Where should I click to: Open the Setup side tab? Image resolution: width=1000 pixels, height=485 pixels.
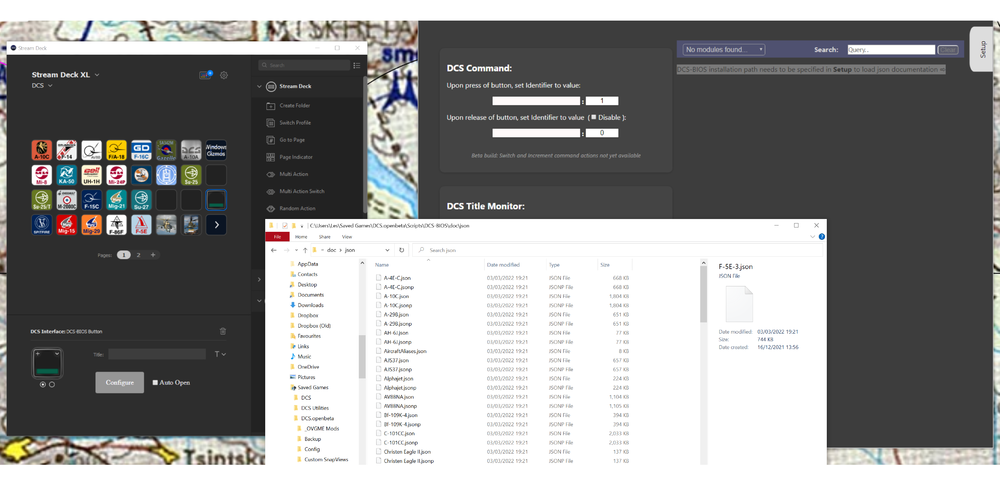tap(983, 49)
